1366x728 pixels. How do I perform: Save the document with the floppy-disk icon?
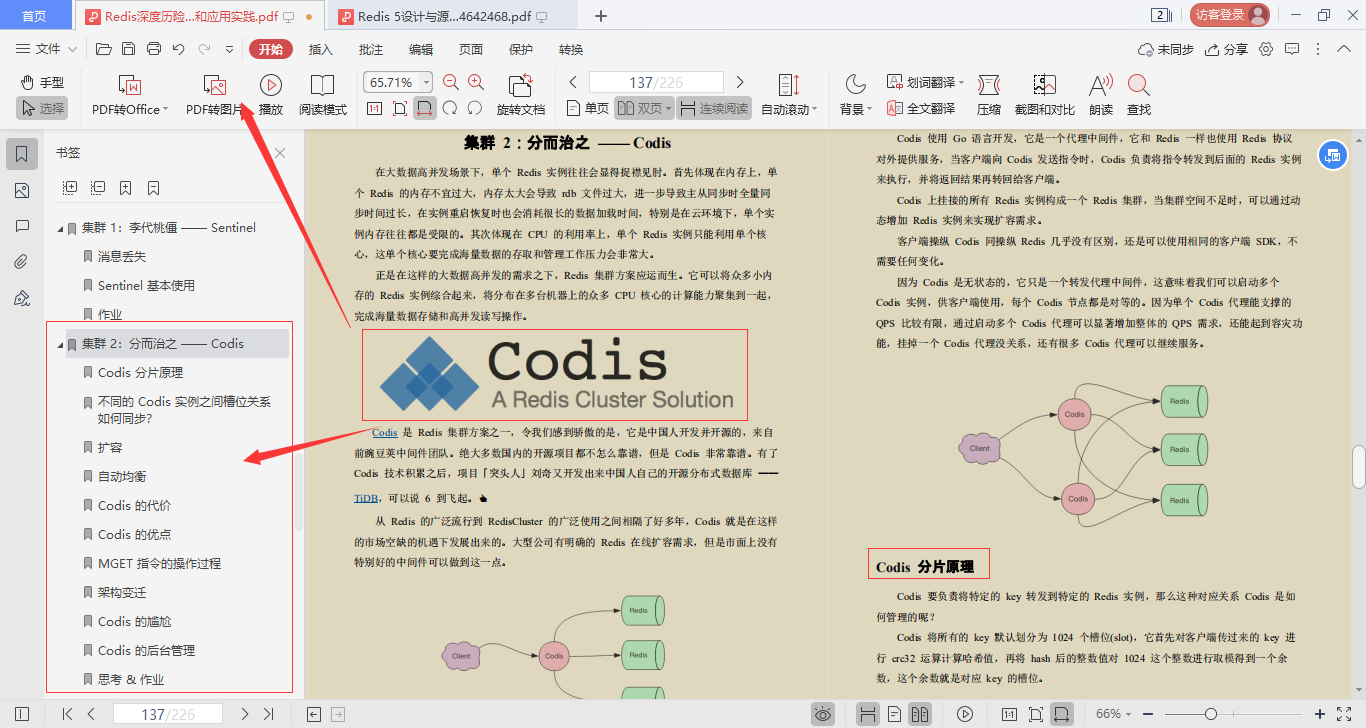[128, 49]
